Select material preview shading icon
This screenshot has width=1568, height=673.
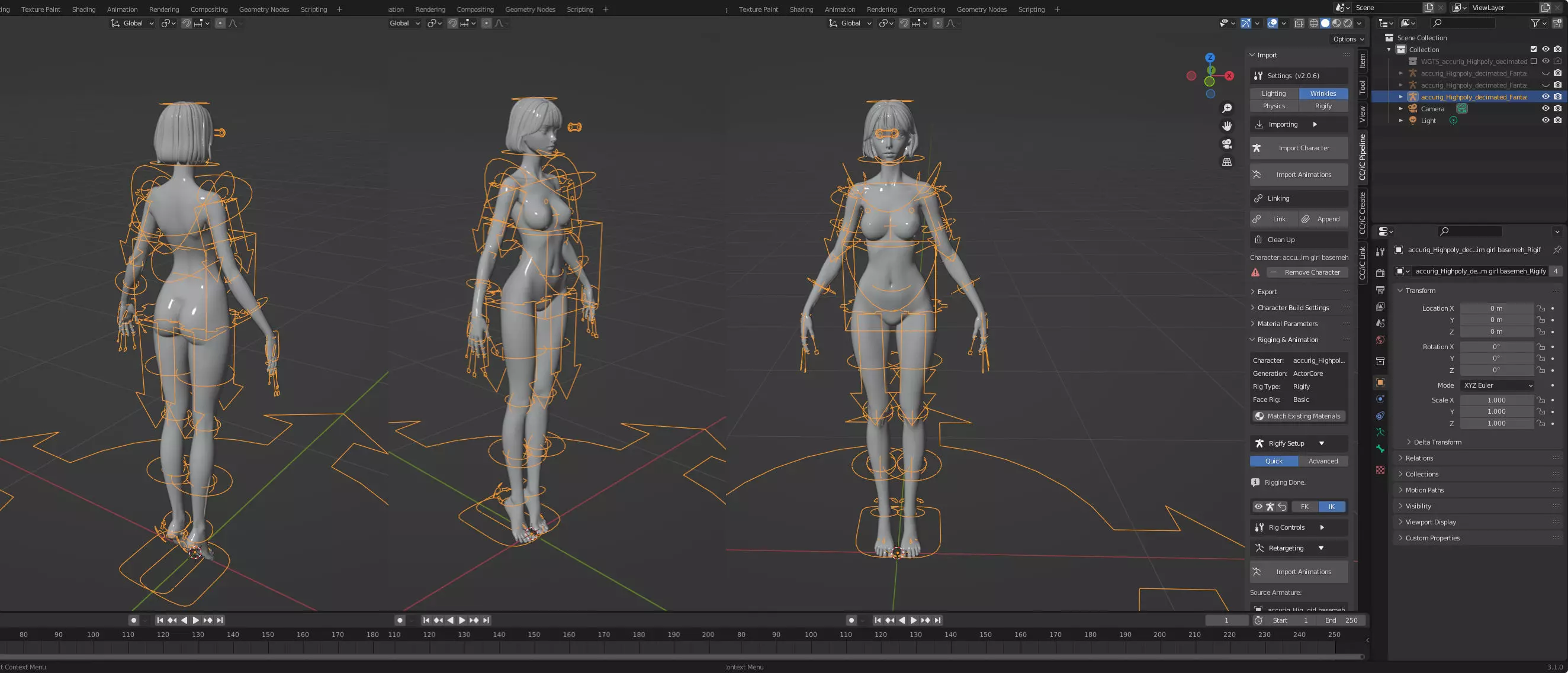tap(1336, 23)
